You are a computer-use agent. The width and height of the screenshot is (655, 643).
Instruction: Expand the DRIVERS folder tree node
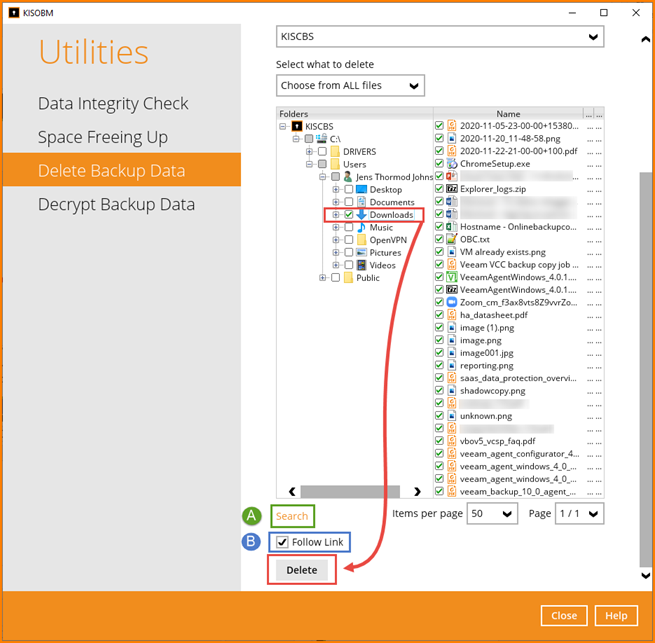(309, 151)
